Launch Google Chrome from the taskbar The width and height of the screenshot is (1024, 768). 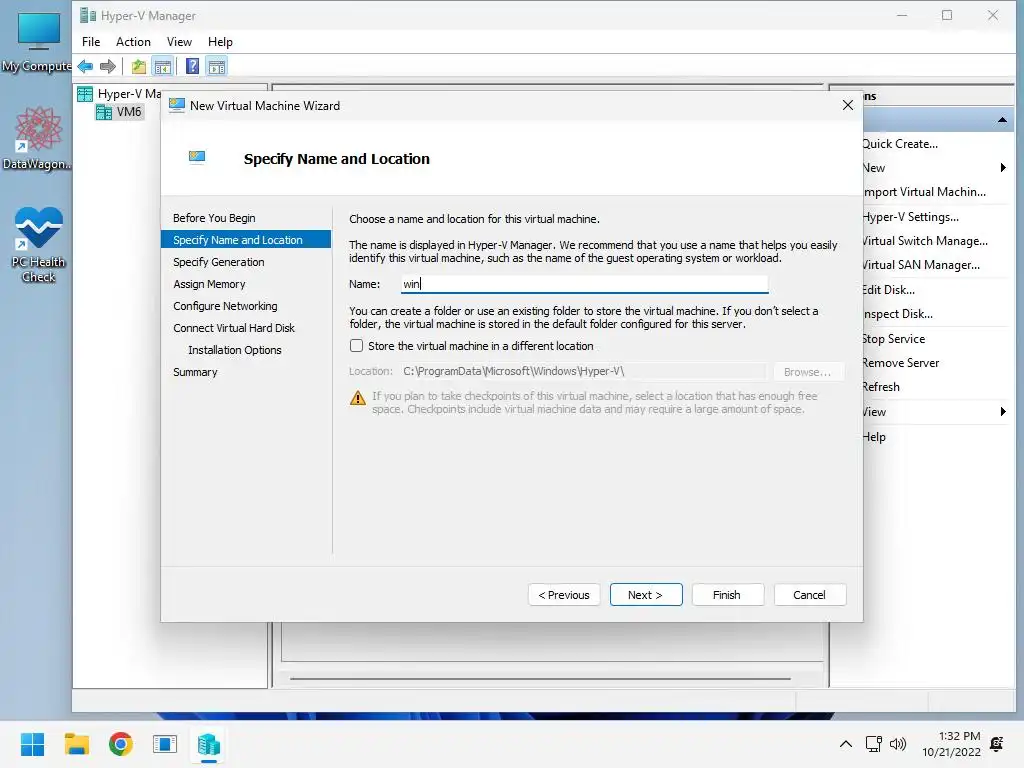pyautogui.click(x=121, y=744)
